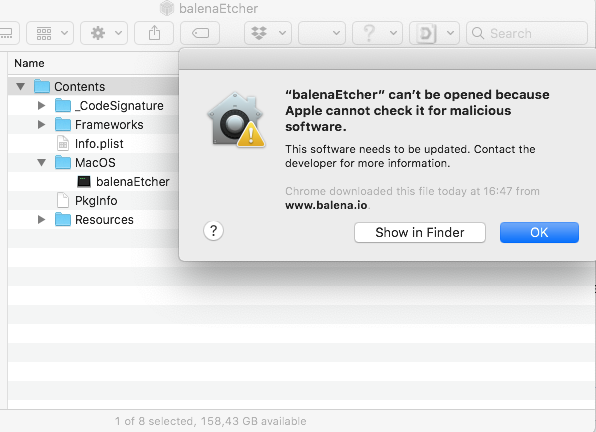Collapse the MacOS folder triangle

pyautogui.click(x=41, y=163)
